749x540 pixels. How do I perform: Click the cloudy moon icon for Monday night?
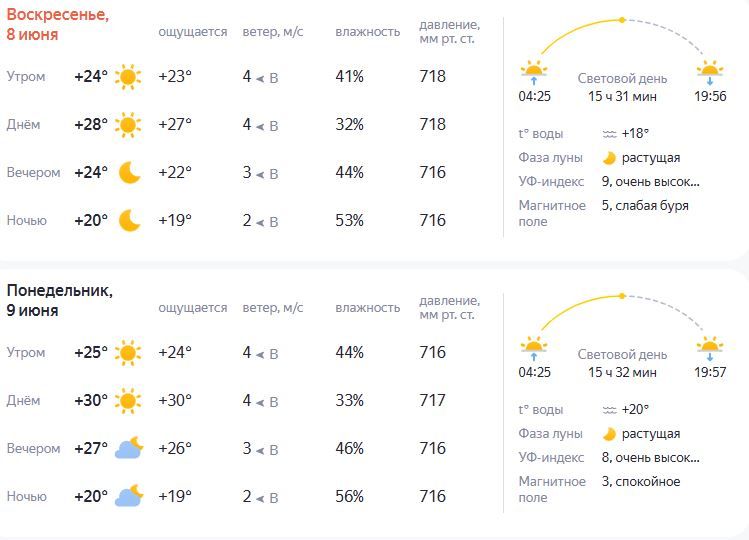coord(129,496)
